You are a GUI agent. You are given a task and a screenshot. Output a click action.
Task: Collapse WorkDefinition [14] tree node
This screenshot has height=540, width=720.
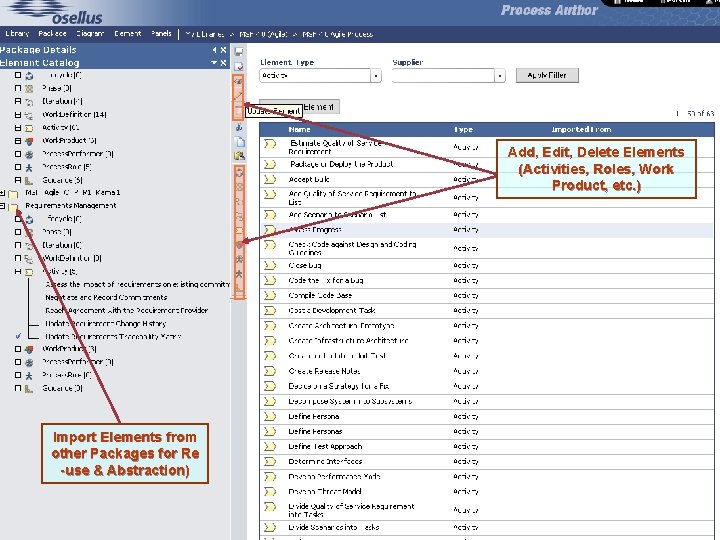(18, 115)
